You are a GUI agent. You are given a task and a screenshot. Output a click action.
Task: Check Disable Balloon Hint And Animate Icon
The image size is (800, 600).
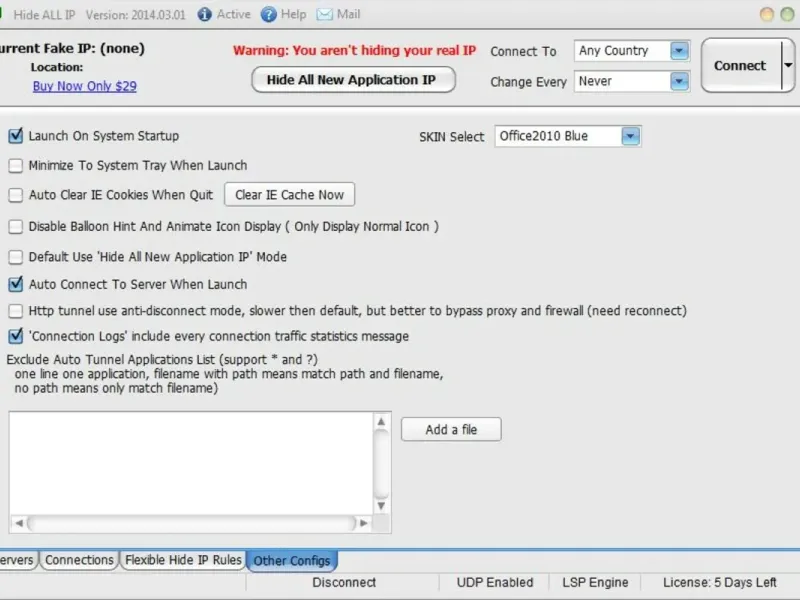[16, 227]
